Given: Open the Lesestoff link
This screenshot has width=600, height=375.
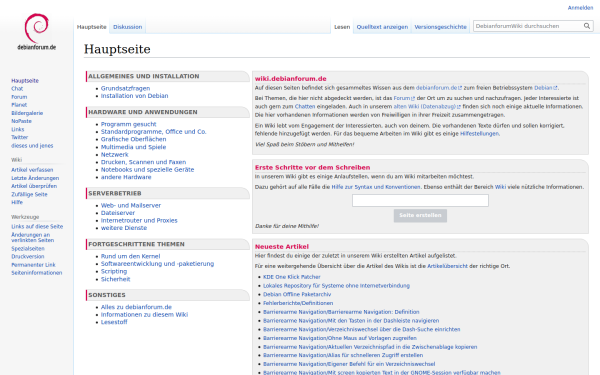Looking at the screenshot, I should pos(114,322).
